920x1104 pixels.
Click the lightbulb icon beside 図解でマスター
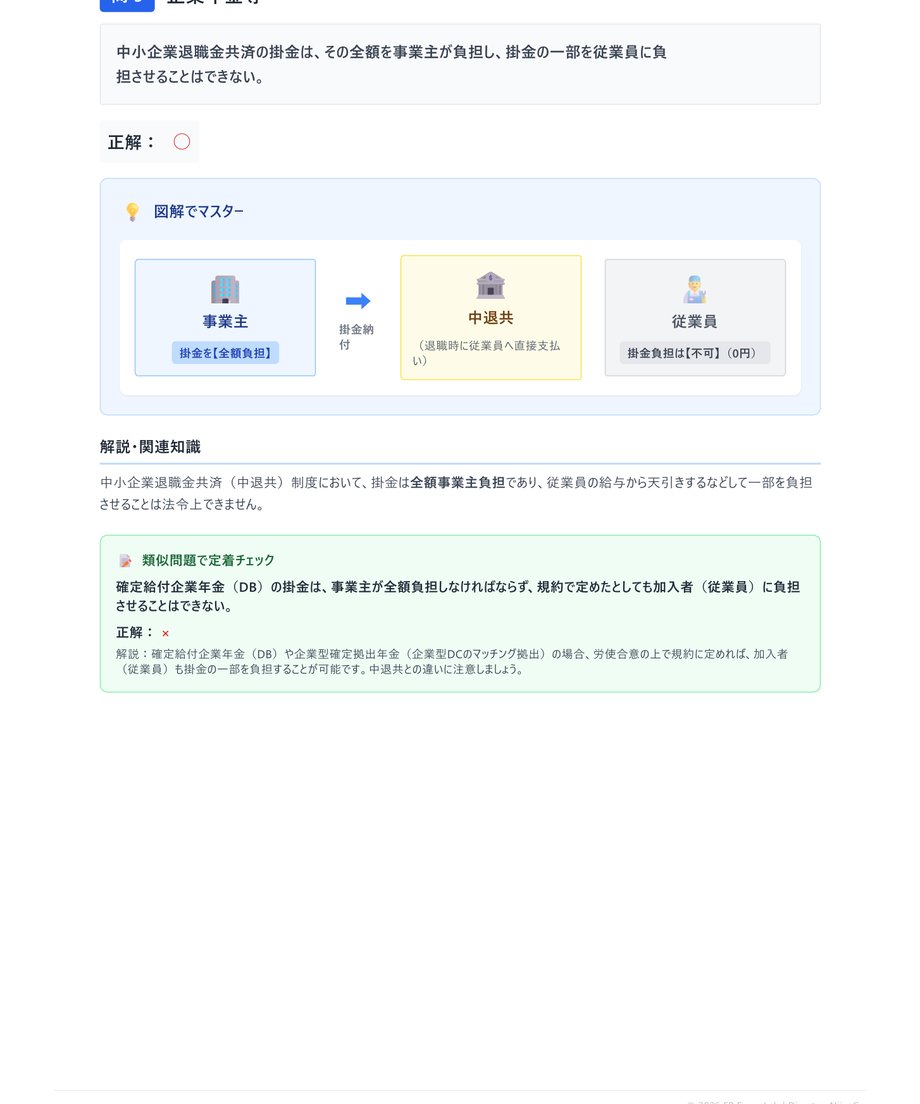coord(132,212)
